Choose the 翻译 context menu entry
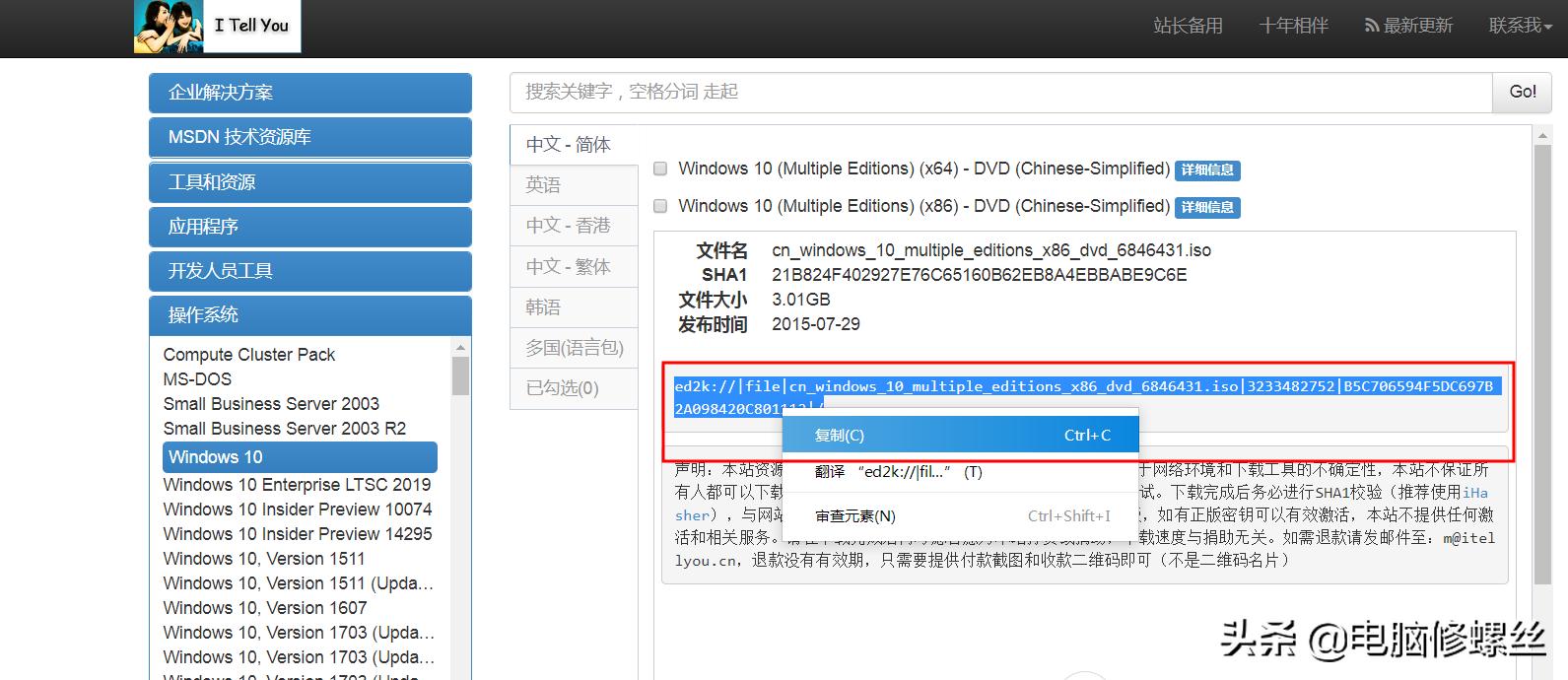 [961, 472]
